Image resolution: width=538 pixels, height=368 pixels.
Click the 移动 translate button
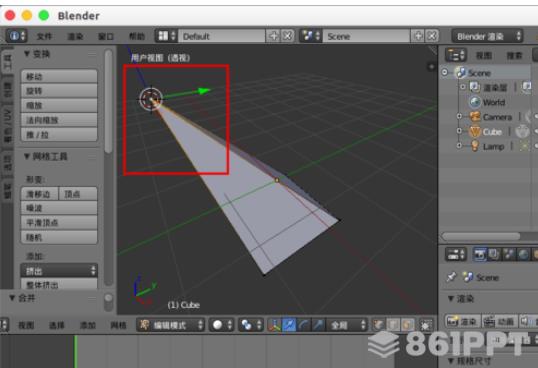click(x=59, y=76)
